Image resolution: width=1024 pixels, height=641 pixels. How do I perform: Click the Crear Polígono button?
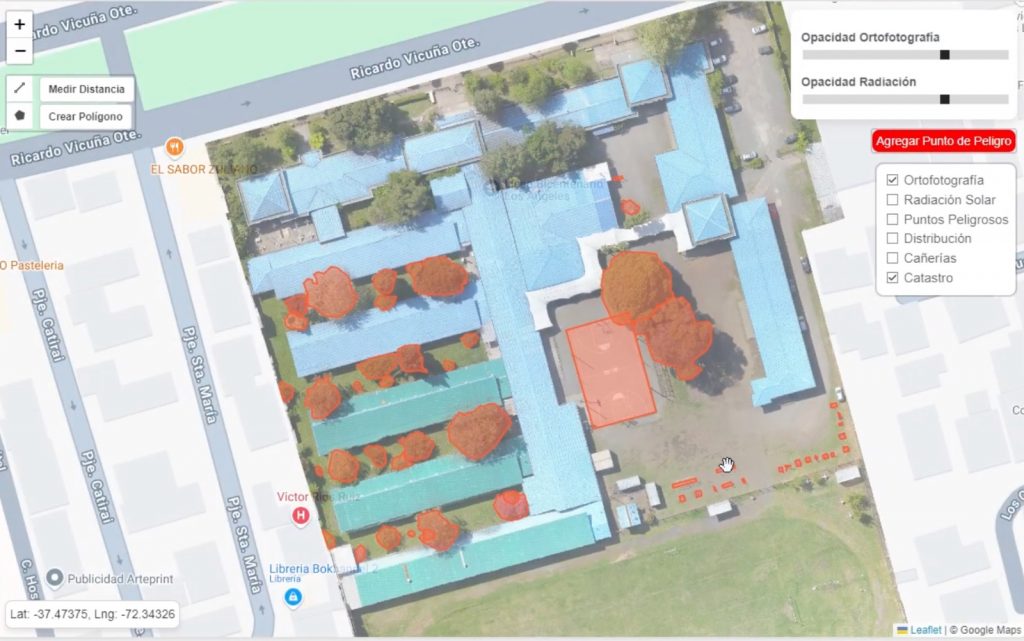86,116
